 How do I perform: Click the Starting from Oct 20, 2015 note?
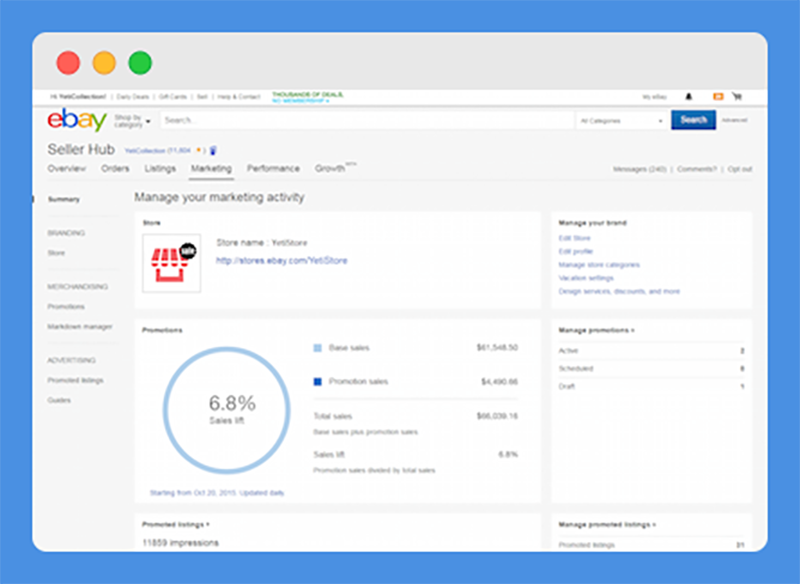tap(217, 493)
